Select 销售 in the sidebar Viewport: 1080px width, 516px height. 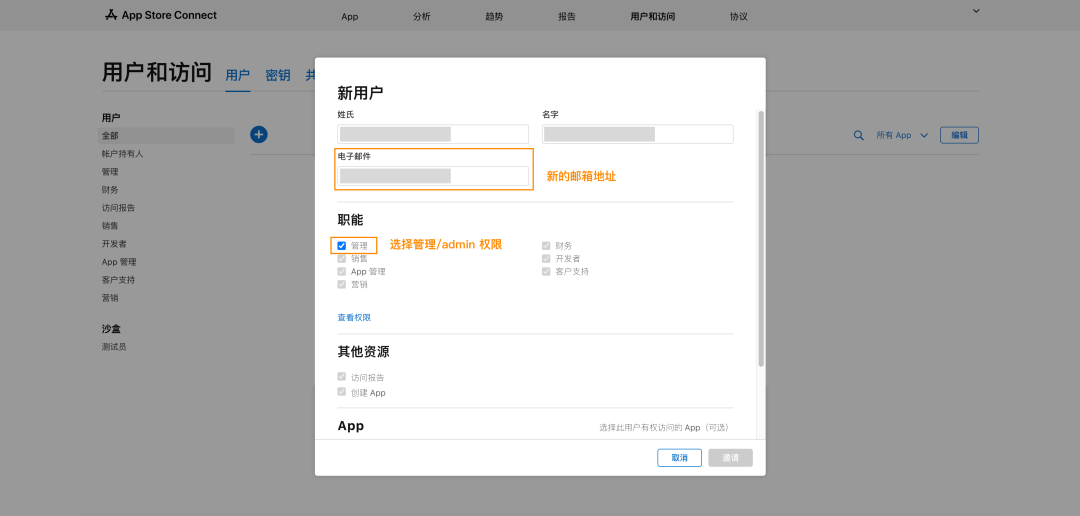tap(110, 225)
